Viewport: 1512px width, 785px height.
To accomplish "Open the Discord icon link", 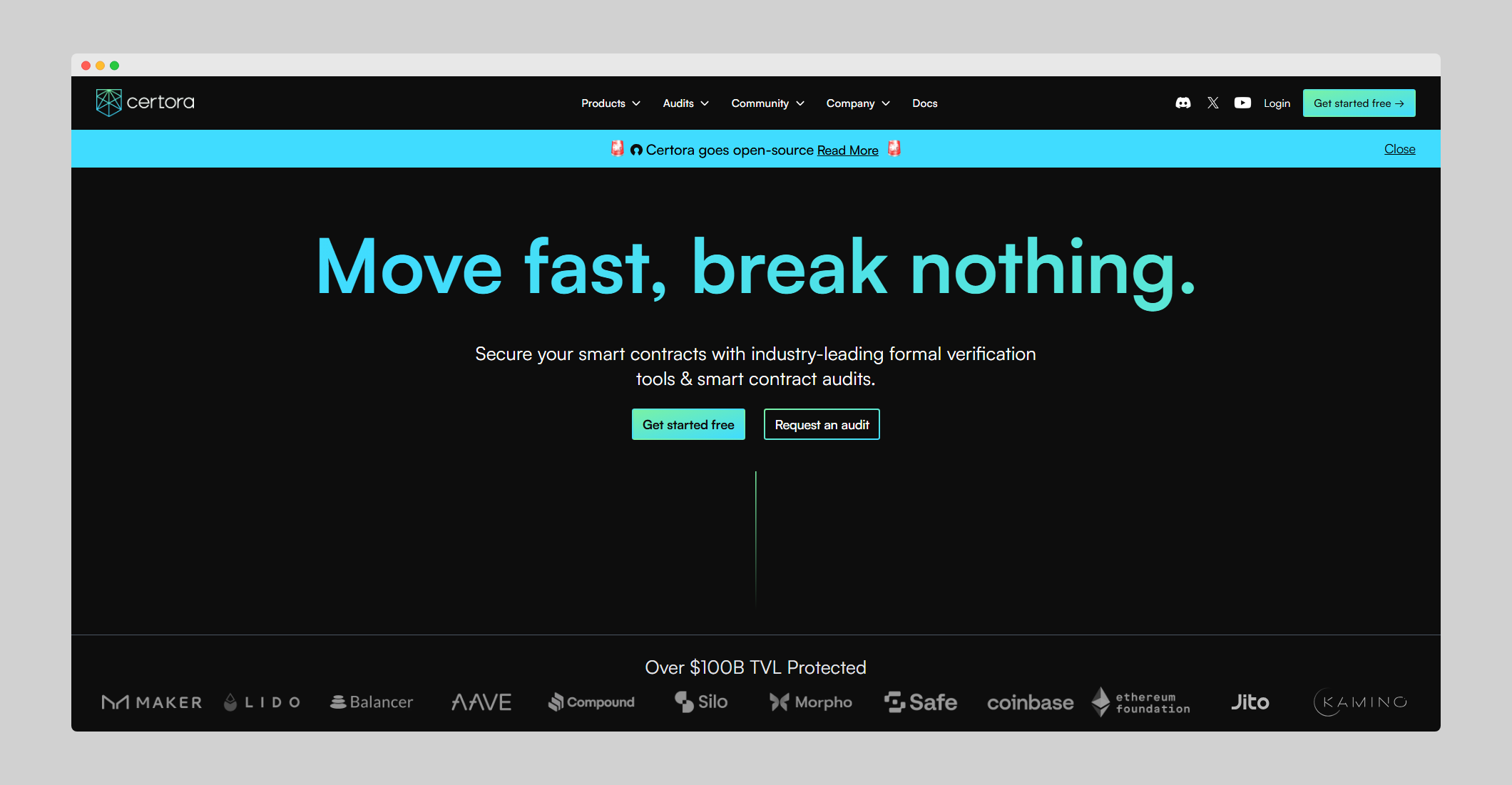I will pos(1182,103).
